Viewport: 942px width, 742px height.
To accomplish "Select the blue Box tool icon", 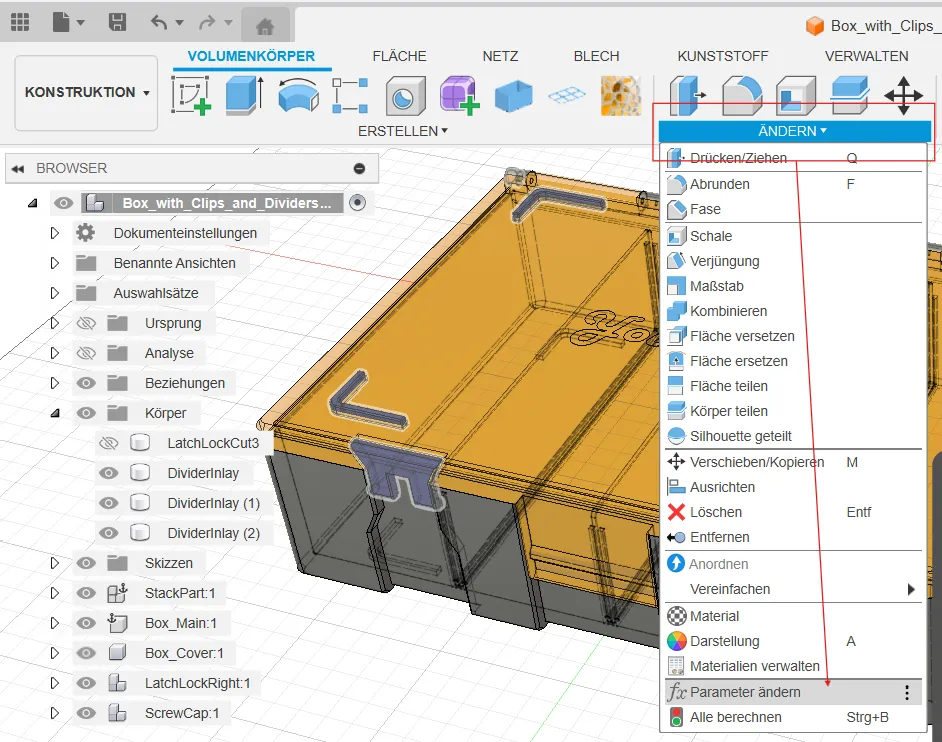I will coord(514,96).
